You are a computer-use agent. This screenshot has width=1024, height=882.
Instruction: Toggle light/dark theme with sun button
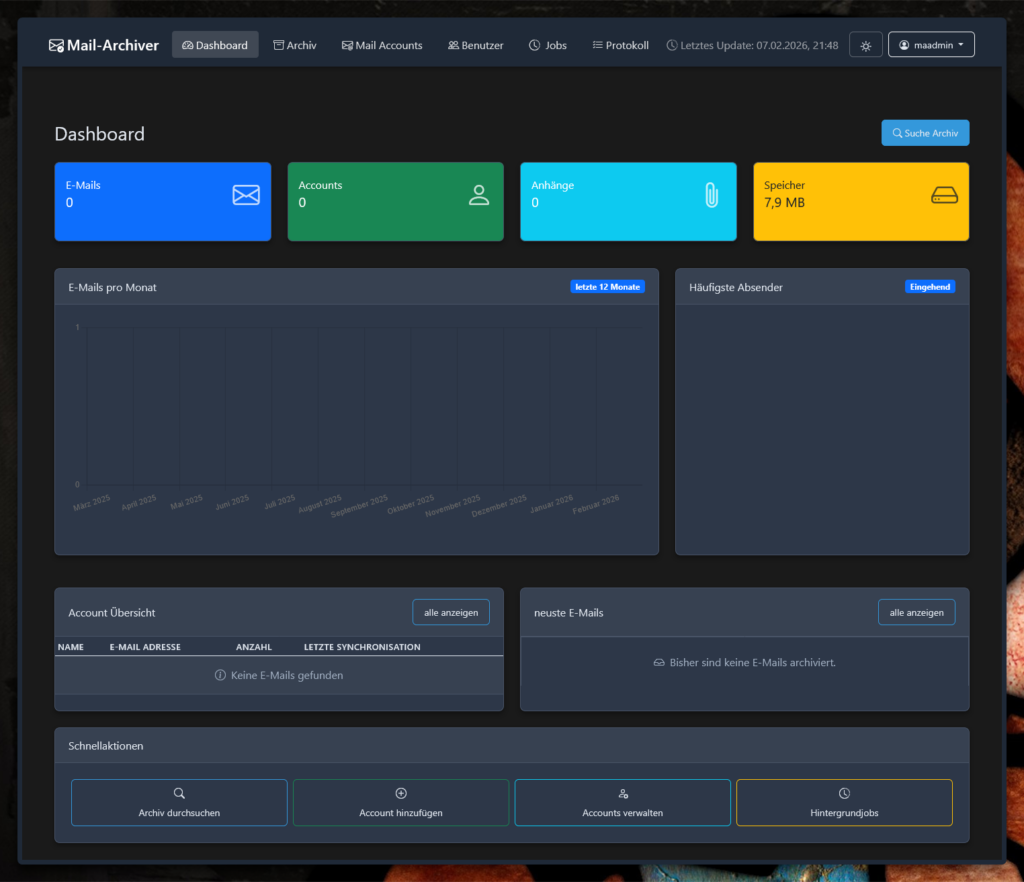click(x=866, y=45)
